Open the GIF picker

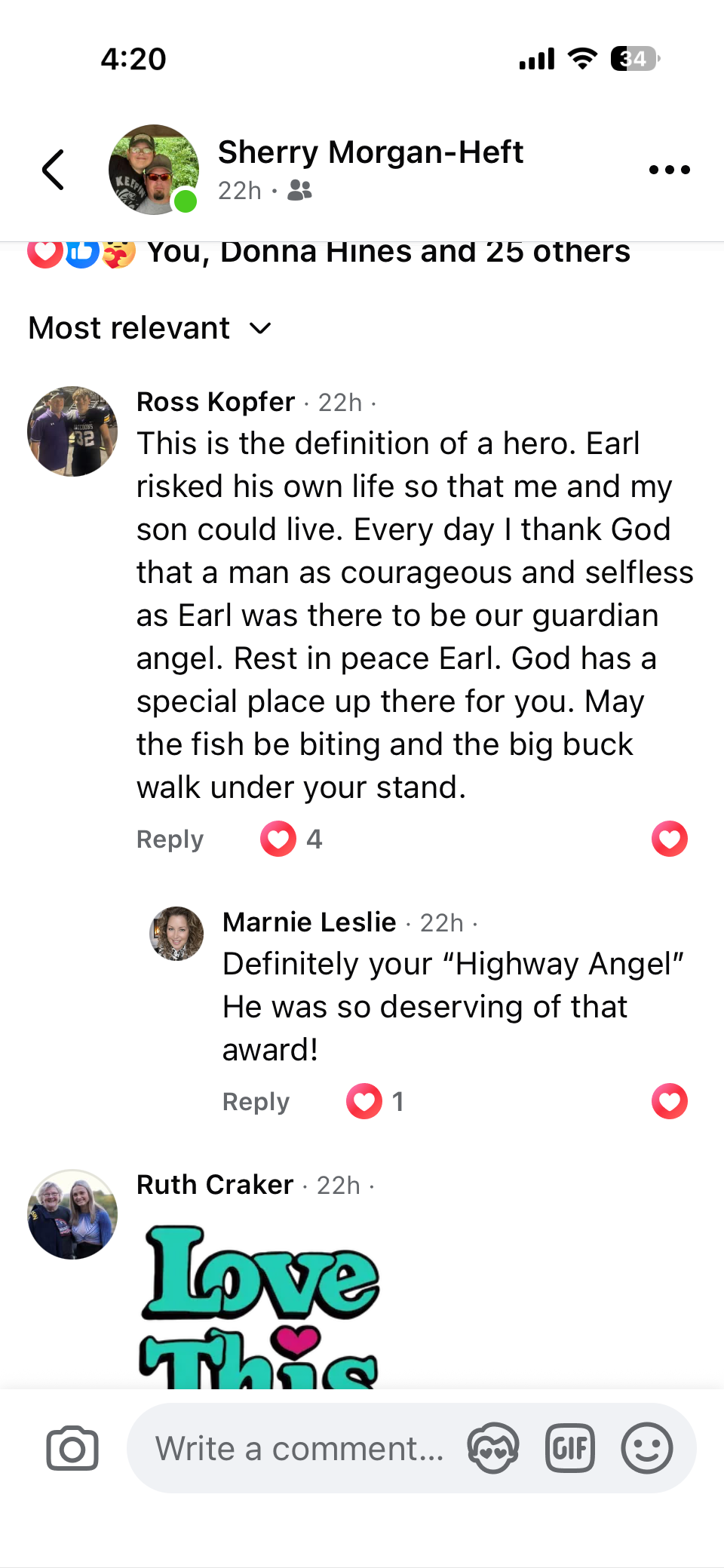click(570, 1448)
